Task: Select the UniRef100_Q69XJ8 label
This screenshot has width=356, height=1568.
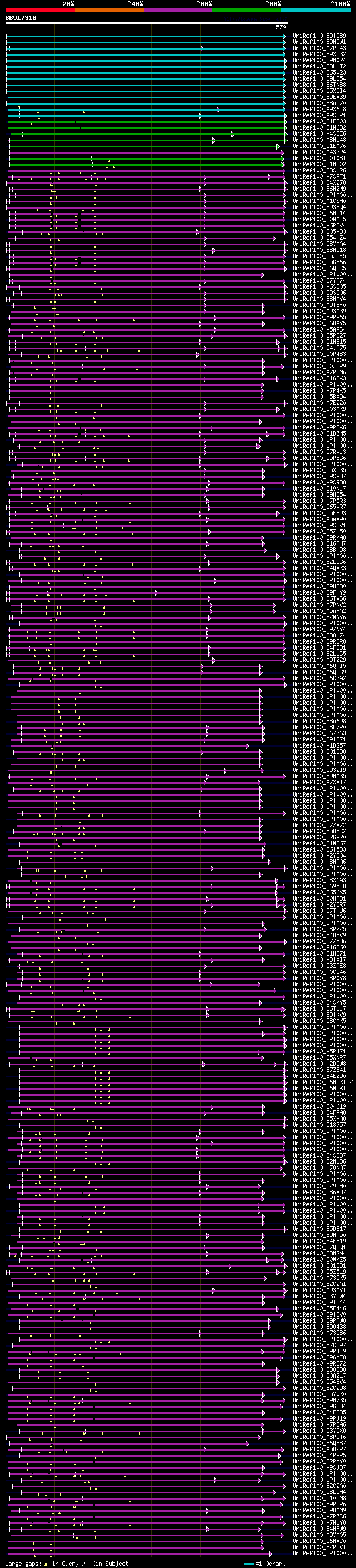Action: click(319, 886)
